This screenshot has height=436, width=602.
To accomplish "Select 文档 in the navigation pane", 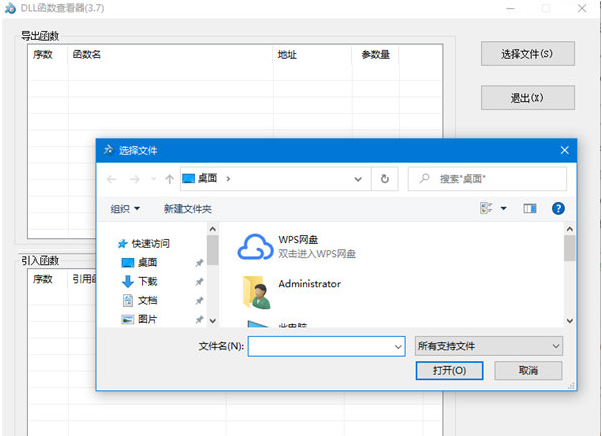I will (x=147, y=300).
